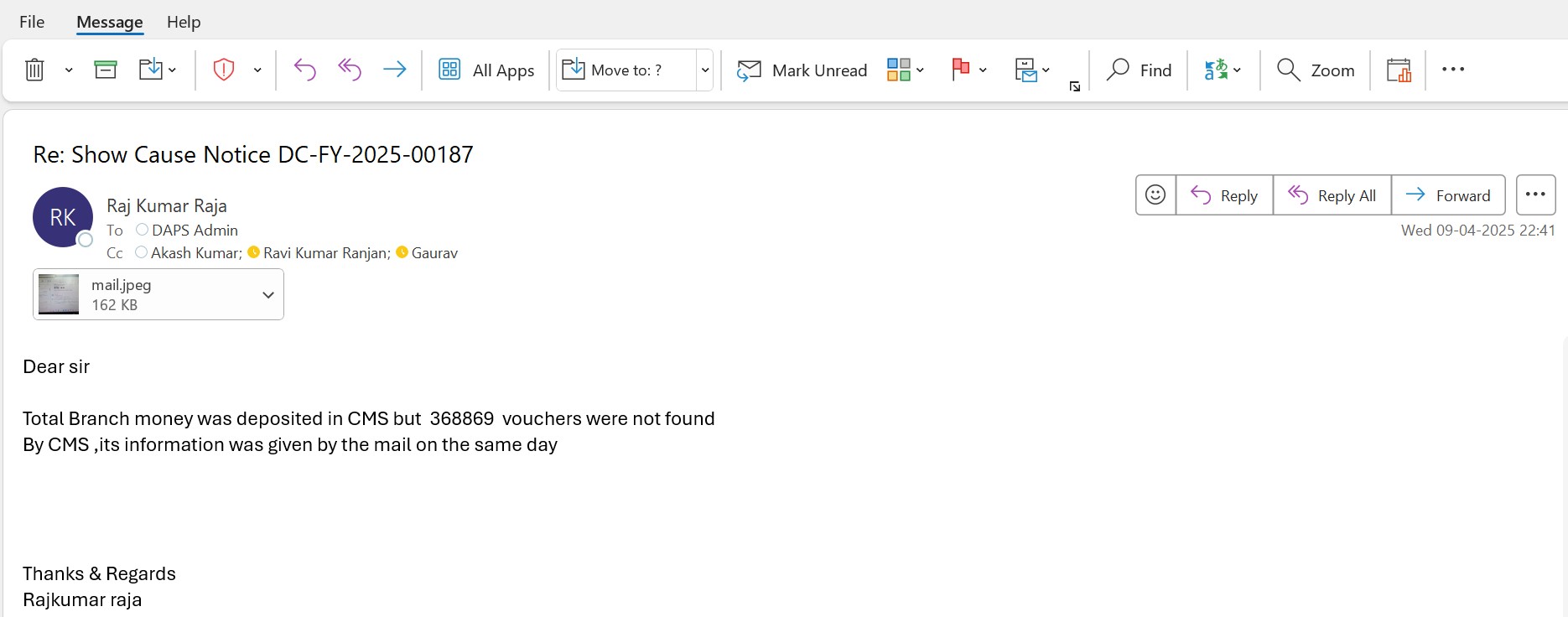Click the Translate icon in the toolbar
The image size is (1568, 617).
[x=1216, y=70]
